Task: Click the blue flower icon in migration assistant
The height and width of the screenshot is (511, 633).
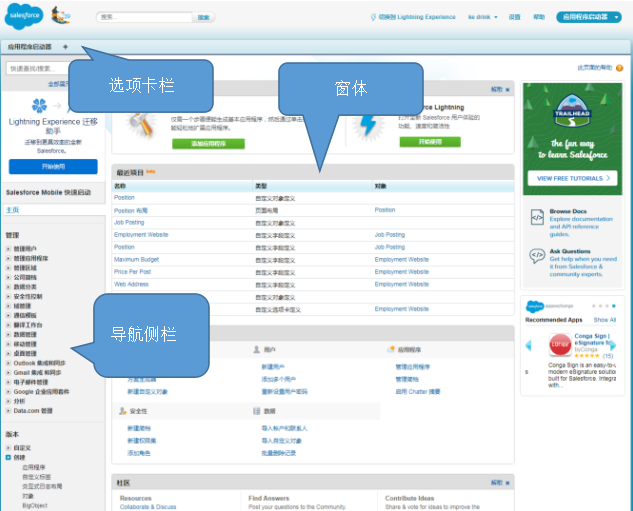Action: [x=39, y=106]
